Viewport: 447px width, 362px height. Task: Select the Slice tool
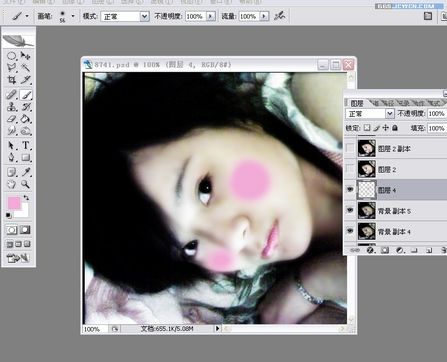(x=25, y=80)
